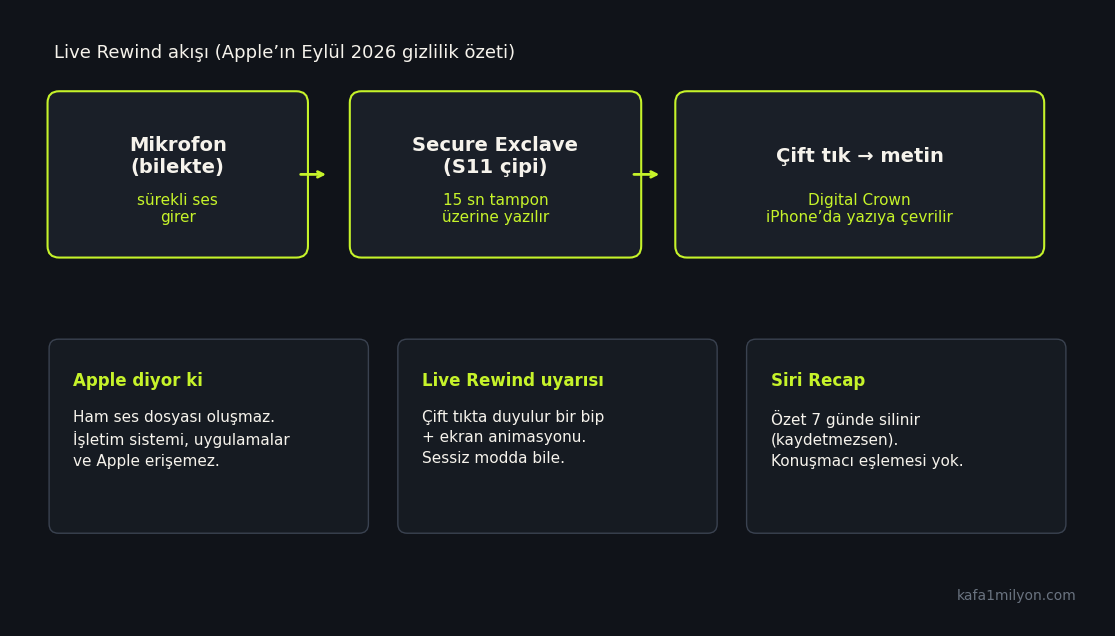Viewport: 1115px width, 636px height.
Task: Select the 'Apple diyor ki' card title
Action: pyautogui.click(x=137, y=381)
